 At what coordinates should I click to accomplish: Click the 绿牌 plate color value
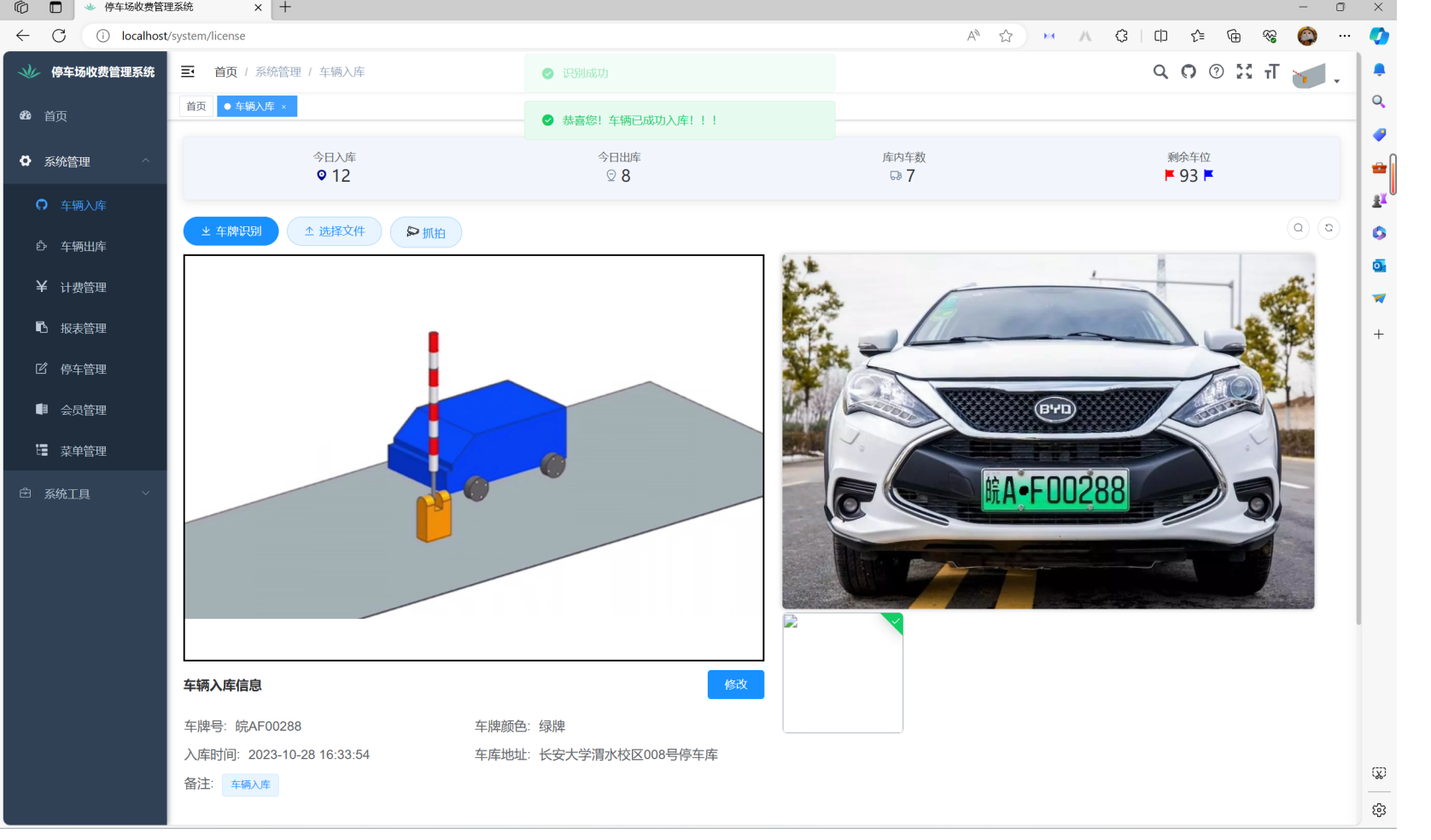[552, 726]
